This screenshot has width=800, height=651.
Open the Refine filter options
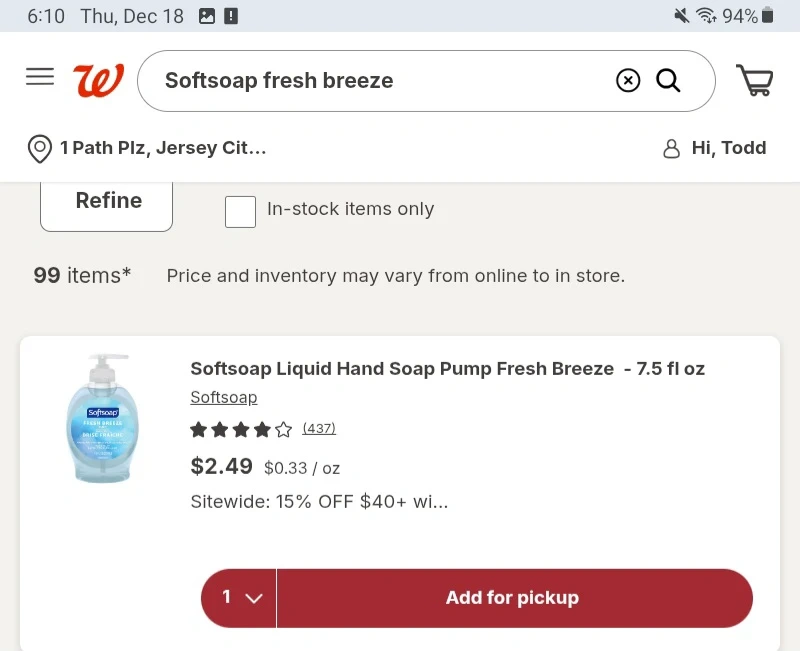[107, 201]
